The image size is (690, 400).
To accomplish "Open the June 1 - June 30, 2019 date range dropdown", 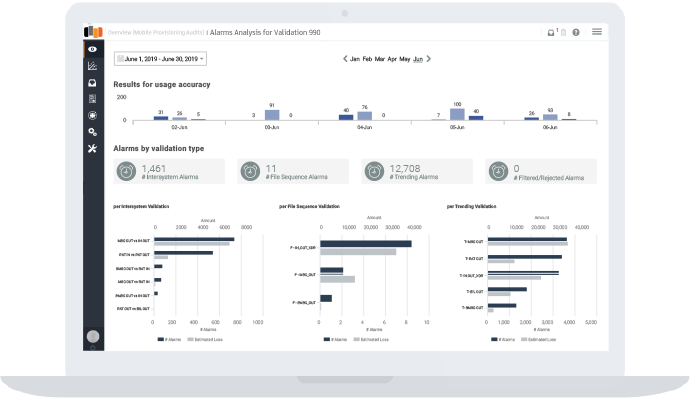I will point(160,59).
